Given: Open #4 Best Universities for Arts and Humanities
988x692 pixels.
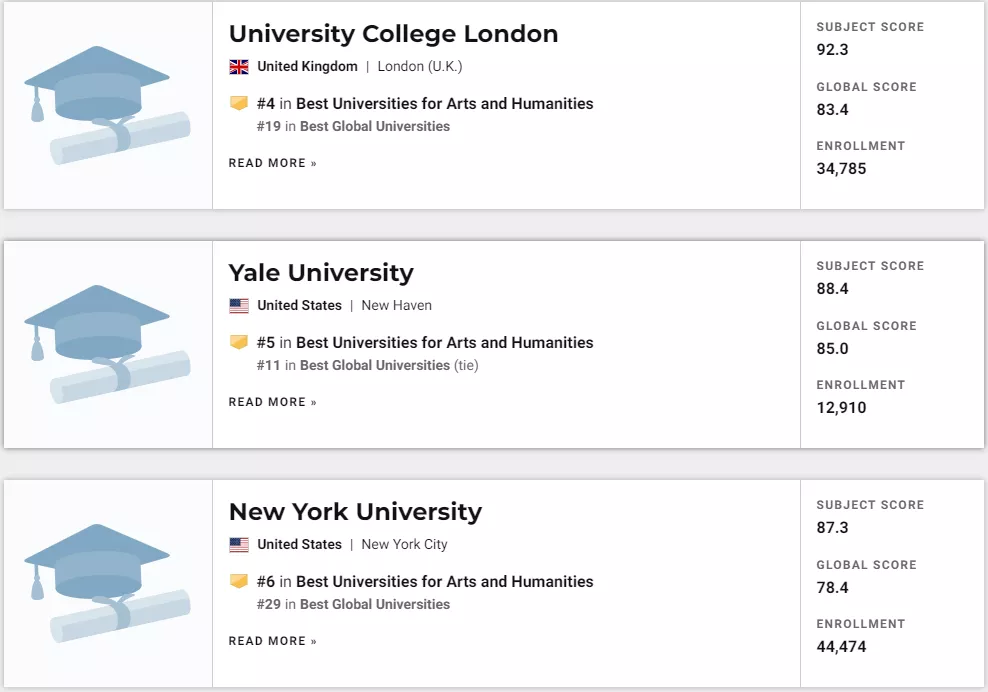Looking at the screenshot, I should point(425,103).
